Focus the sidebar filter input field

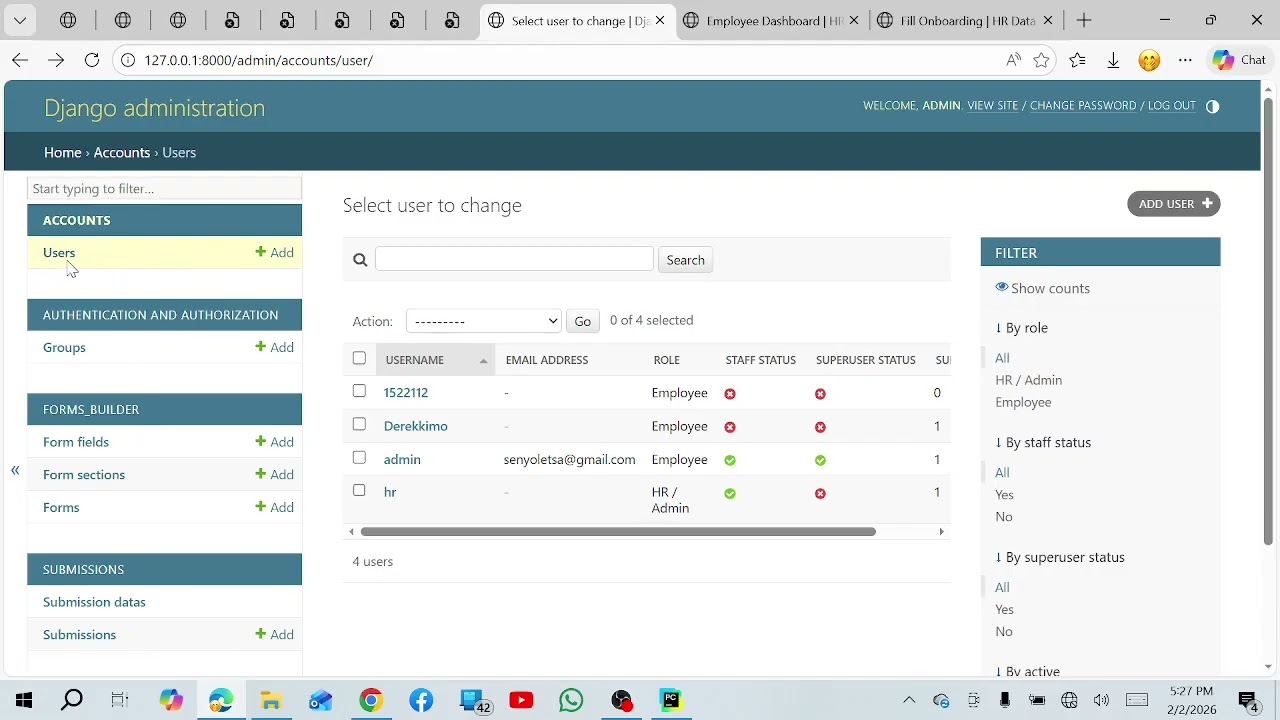click(x=164, y=189)
